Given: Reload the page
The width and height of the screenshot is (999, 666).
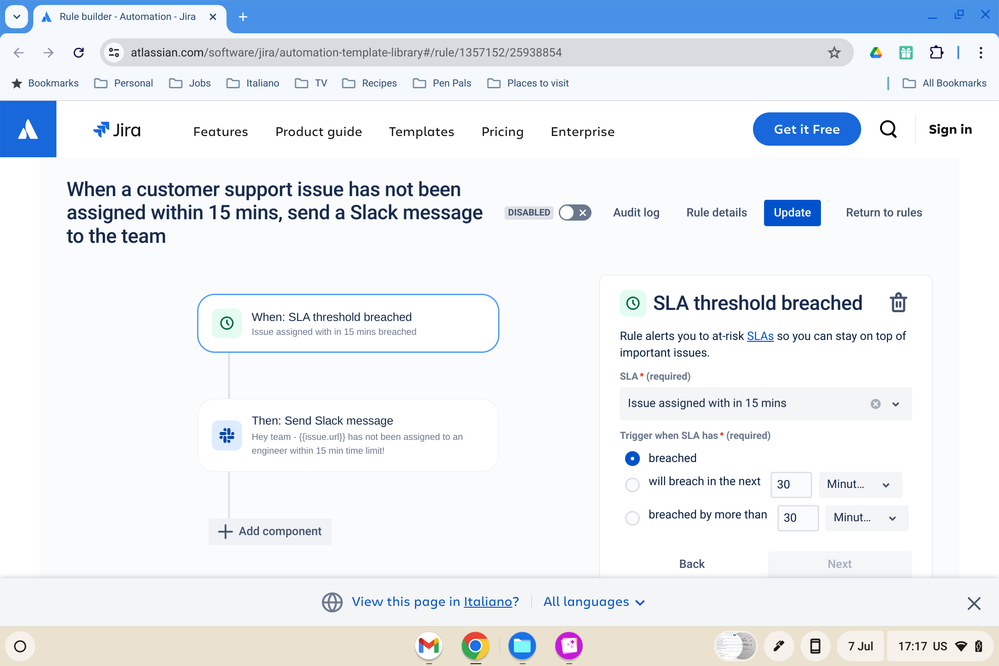Looking at the screenshot, I should [x=78, y=53].
